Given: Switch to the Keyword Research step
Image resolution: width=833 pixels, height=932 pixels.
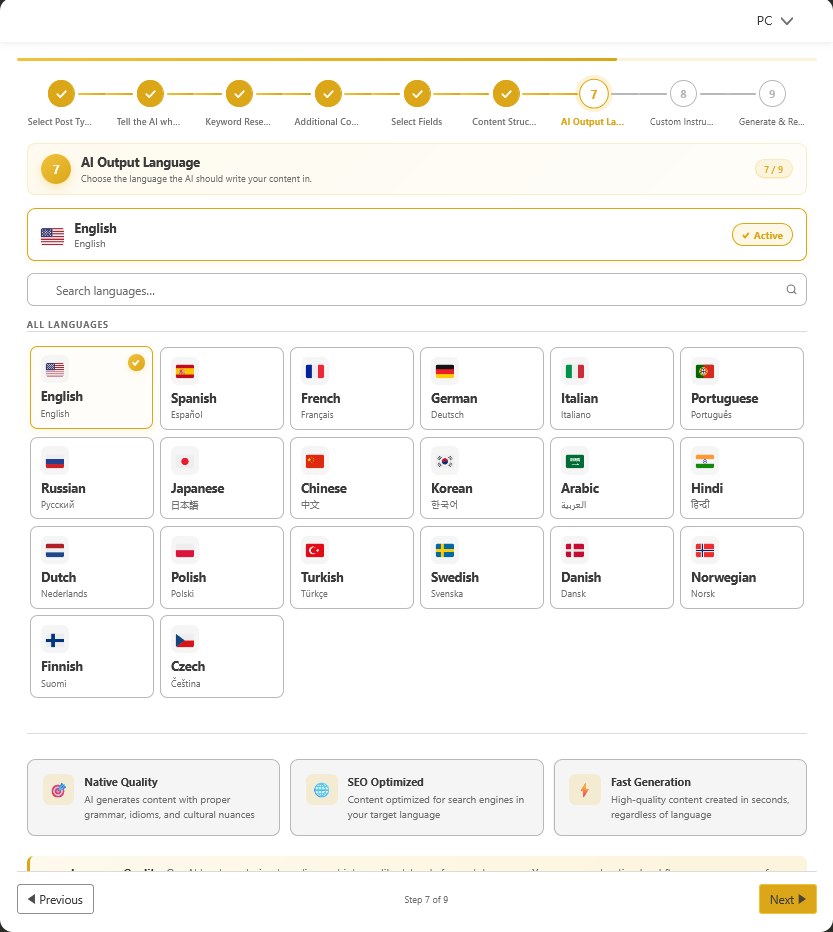Looking at the screenshot, I should pos(238,93).
